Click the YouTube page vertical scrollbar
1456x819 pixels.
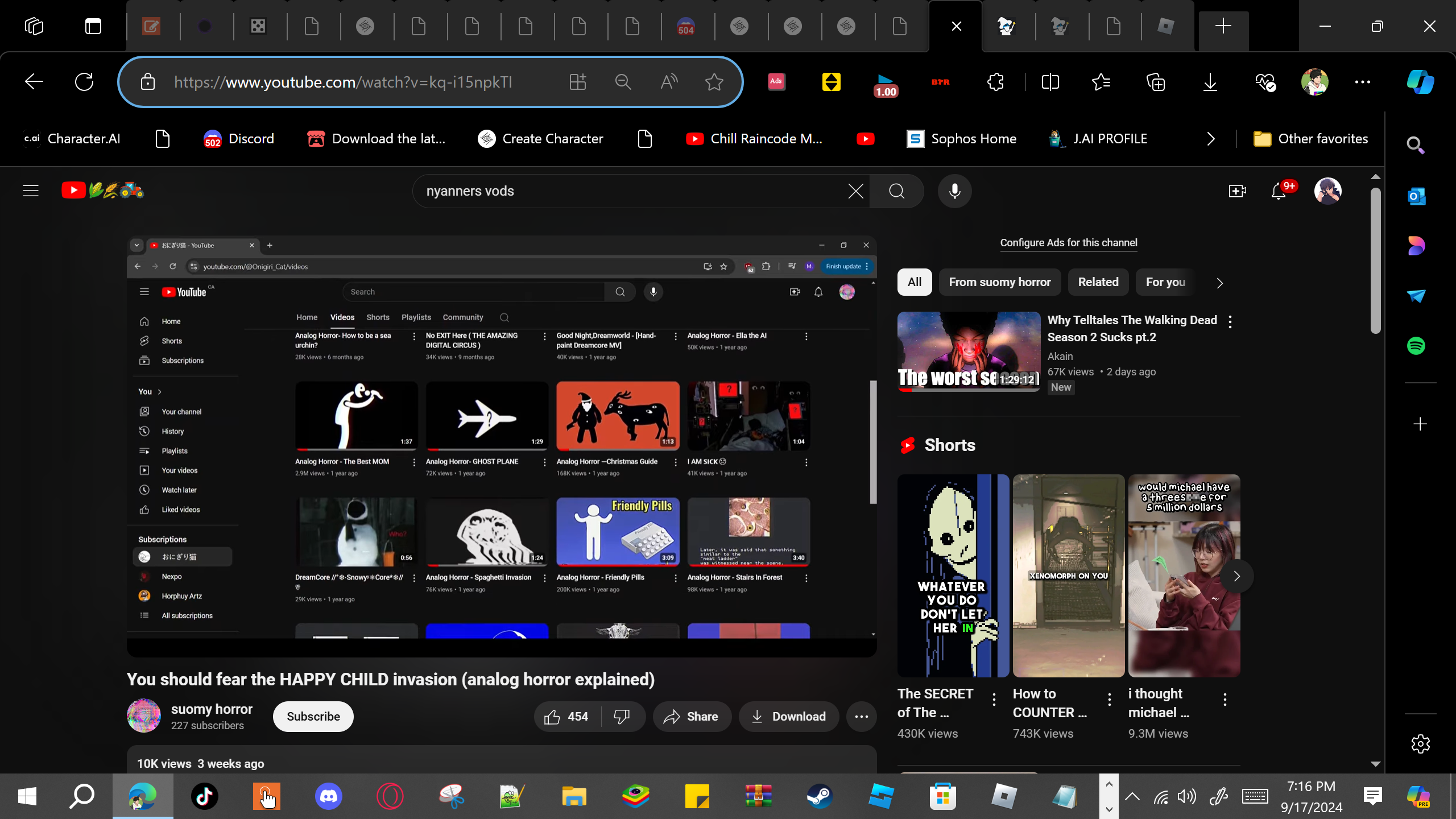(x=1375, y=262)
